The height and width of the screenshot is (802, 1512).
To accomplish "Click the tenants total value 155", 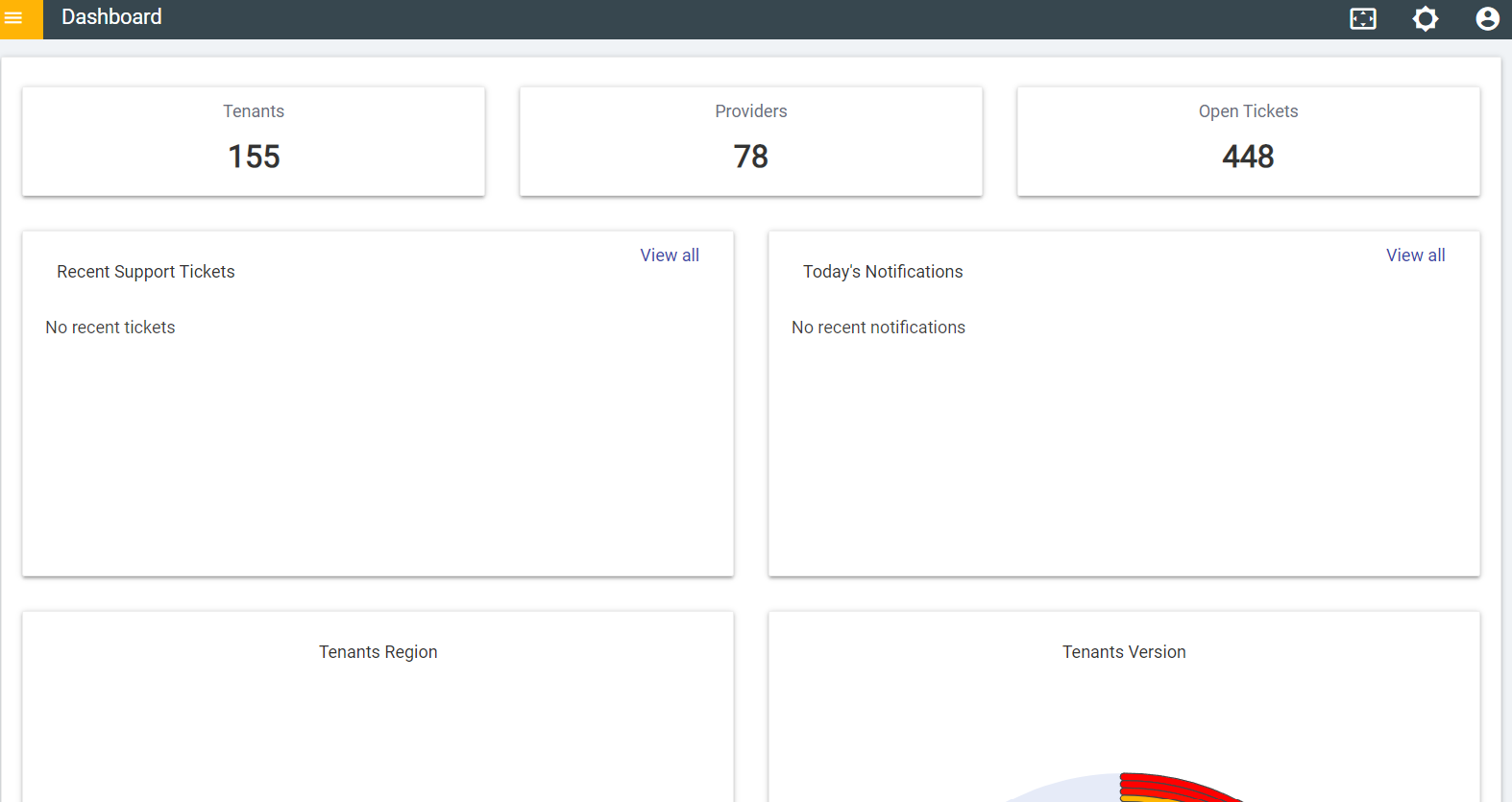I will (254, 157).
